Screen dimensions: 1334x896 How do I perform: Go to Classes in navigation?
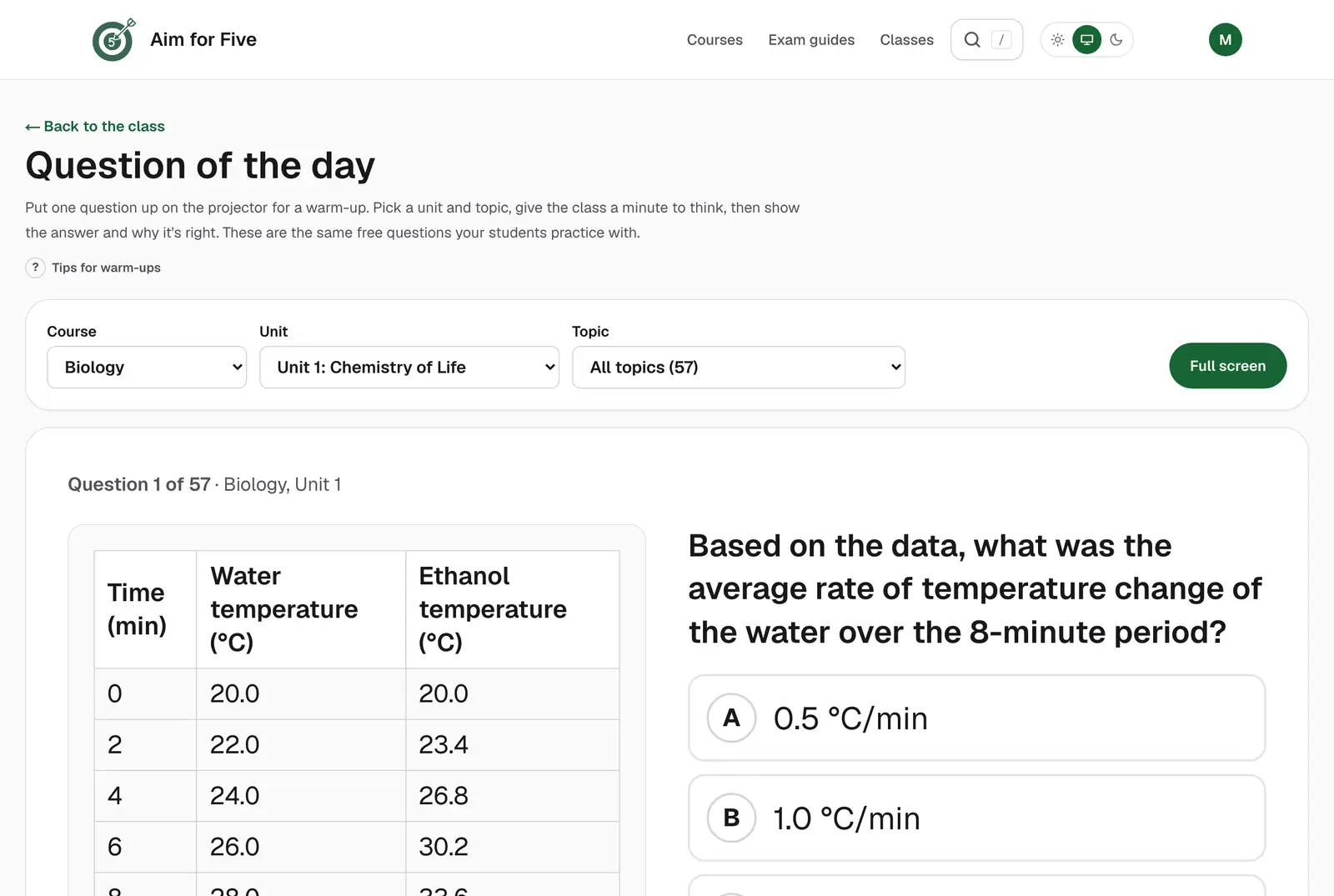[906, 39]
